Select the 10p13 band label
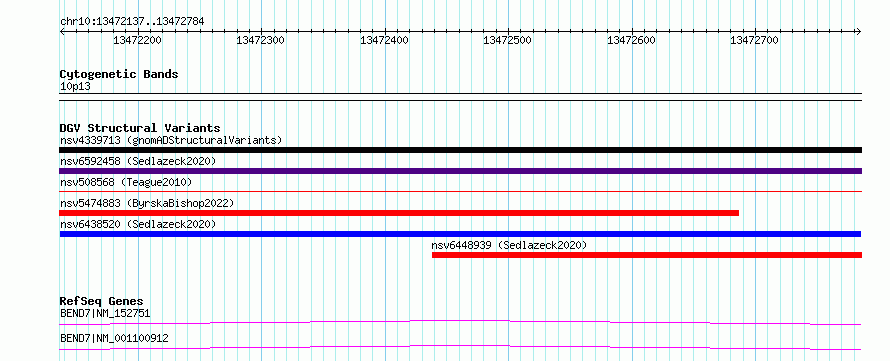Image resolution: width=890 pixels, height=361 pixels. (75, 87)
